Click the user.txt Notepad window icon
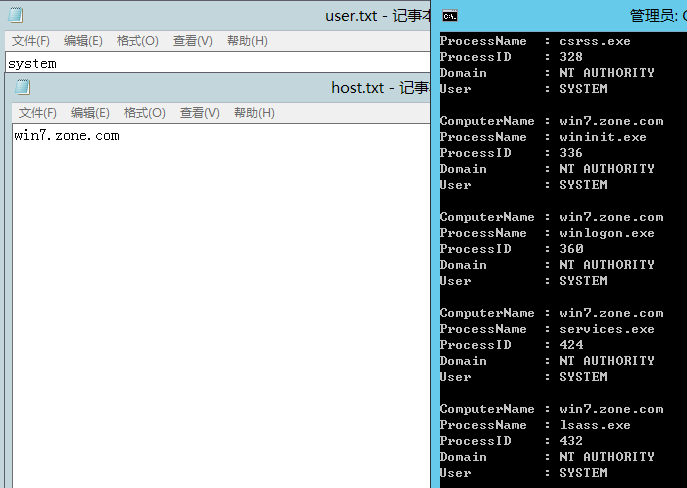687x488 pixels. 15,16
